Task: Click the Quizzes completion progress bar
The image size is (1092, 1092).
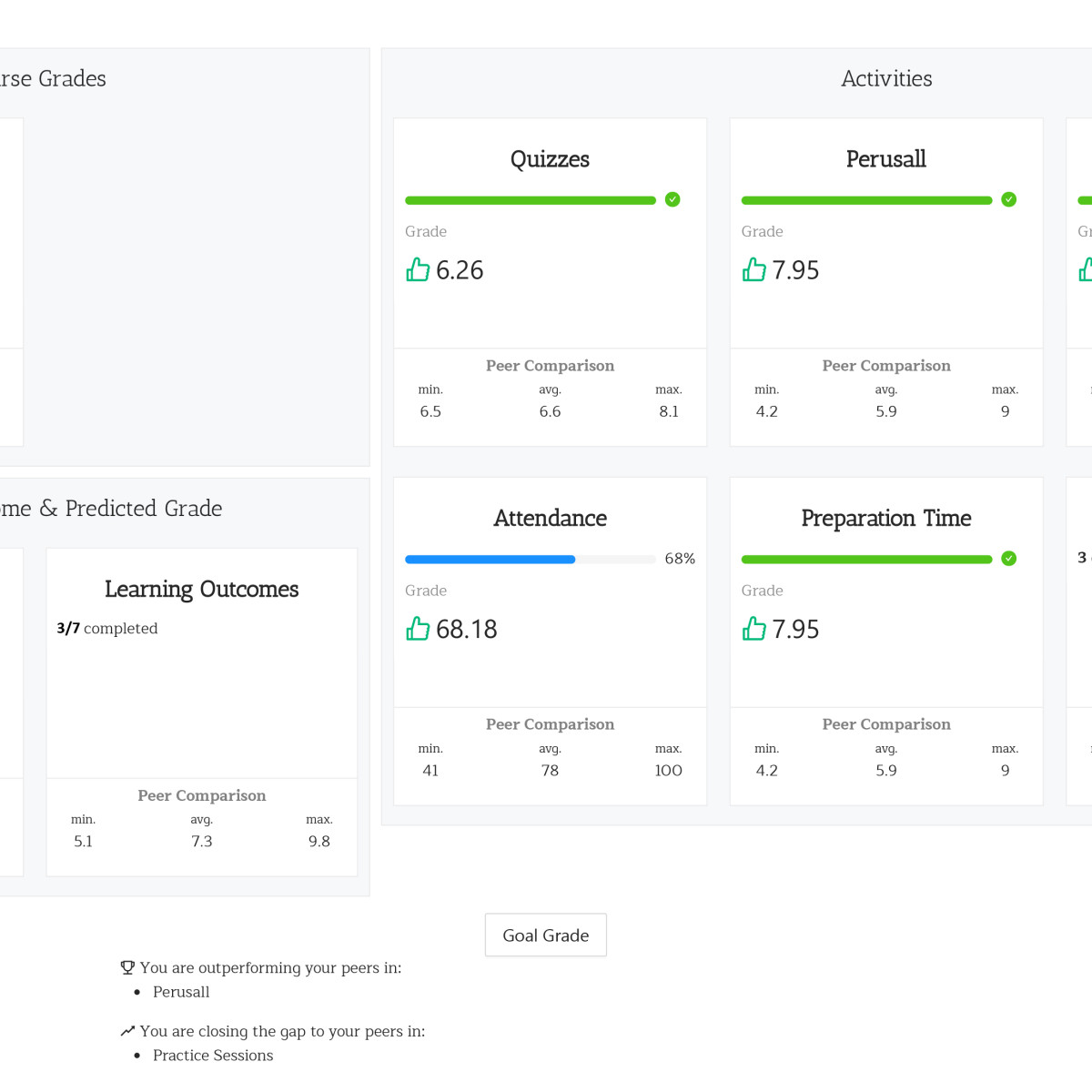Action: pos(531,200)
